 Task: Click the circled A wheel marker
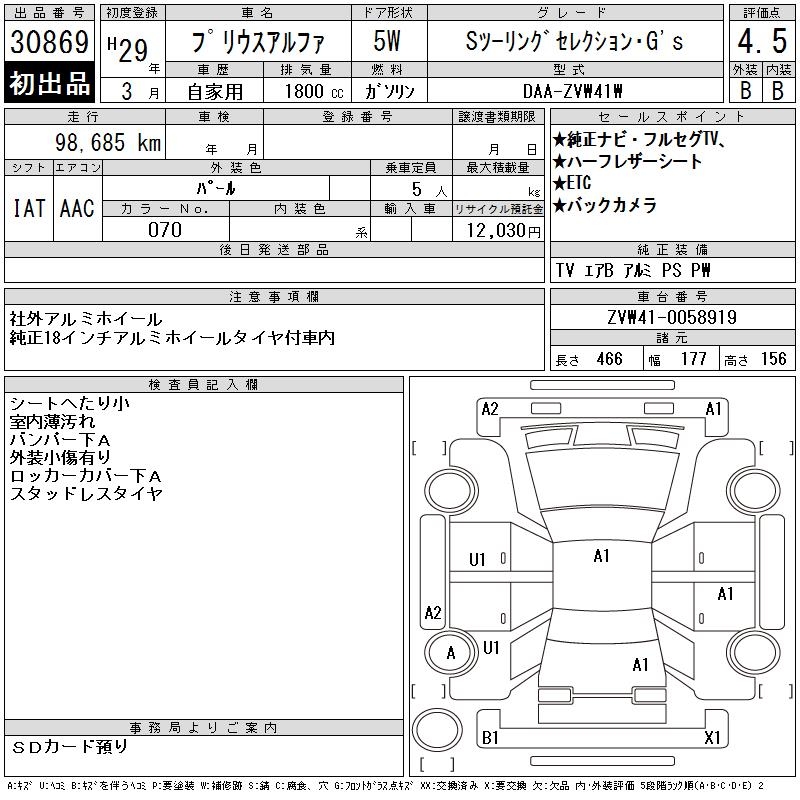tap(450, 653)
